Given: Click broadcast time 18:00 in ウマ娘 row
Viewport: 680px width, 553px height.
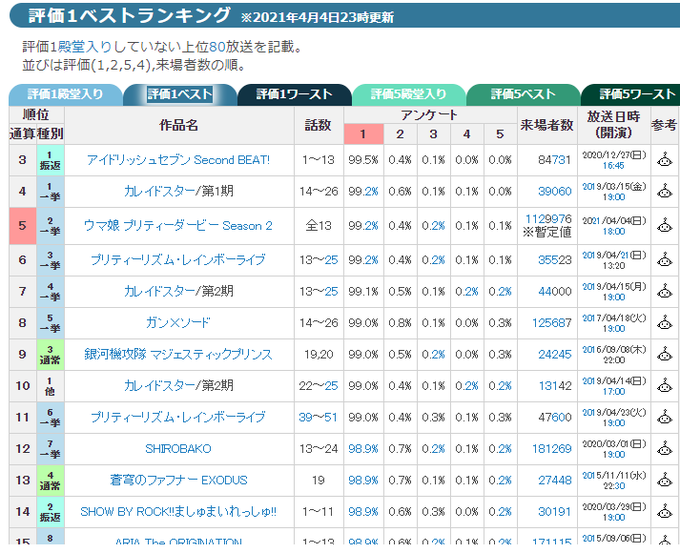Looking at the screenshot, I should click(614, 232).
